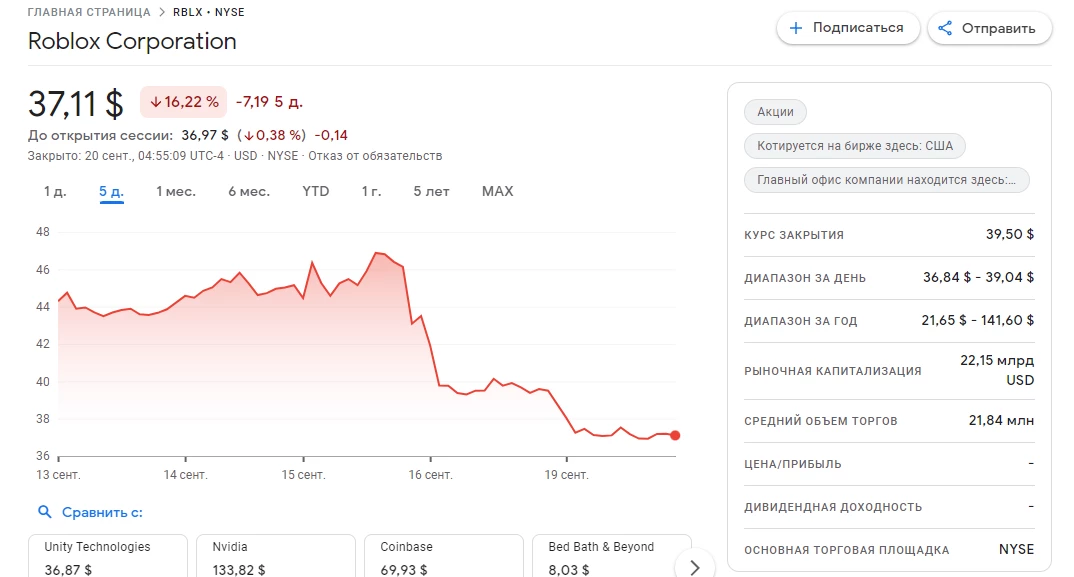Click the 16,22 % decline badge
Image resolution: width=1074 pixels, height=577 pixels.
184,102
